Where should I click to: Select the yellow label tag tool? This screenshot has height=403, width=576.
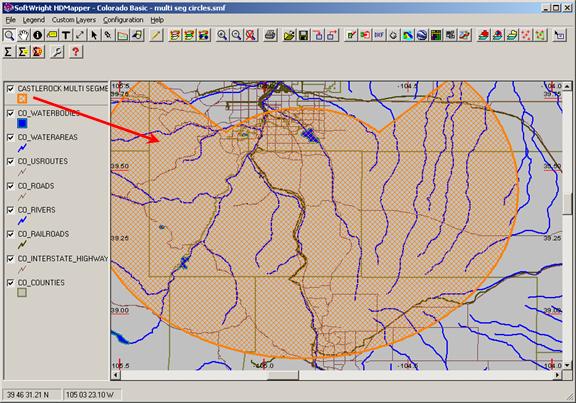[52, 35]
